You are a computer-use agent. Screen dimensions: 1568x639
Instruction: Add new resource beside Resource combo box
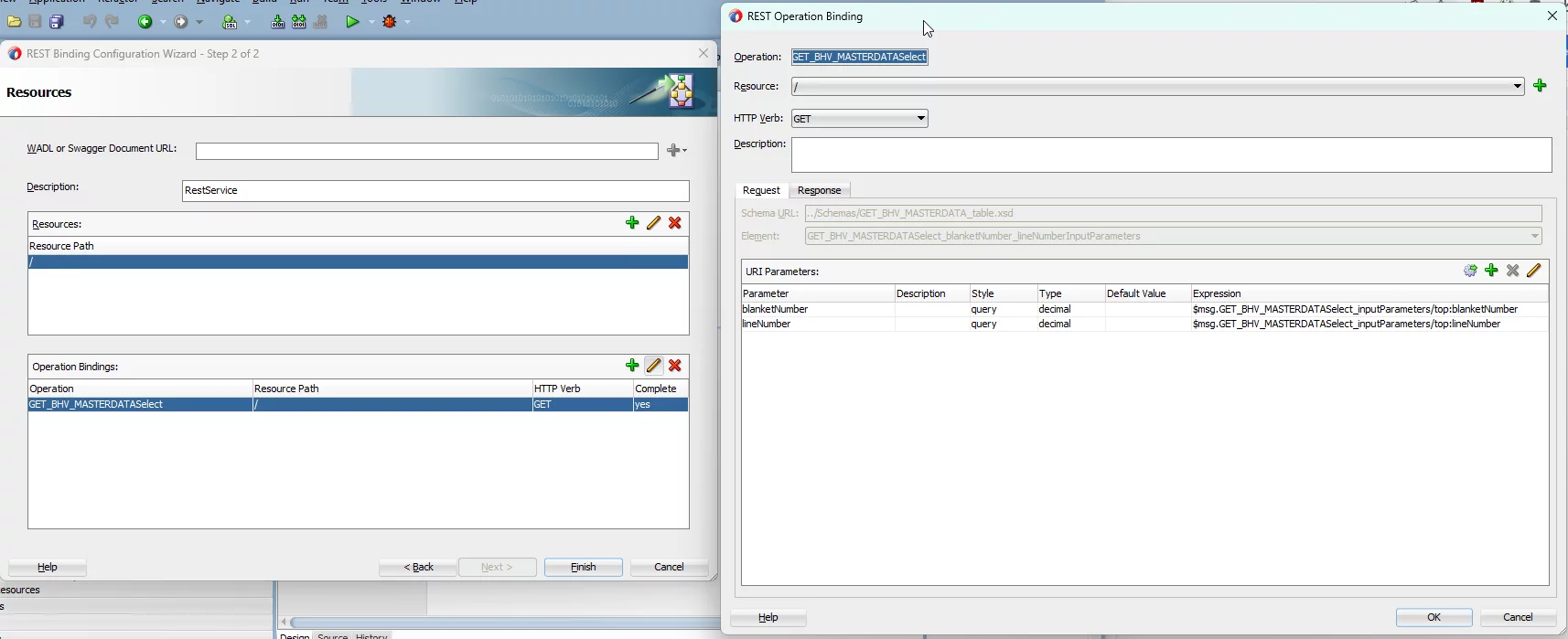point(1541,86)
